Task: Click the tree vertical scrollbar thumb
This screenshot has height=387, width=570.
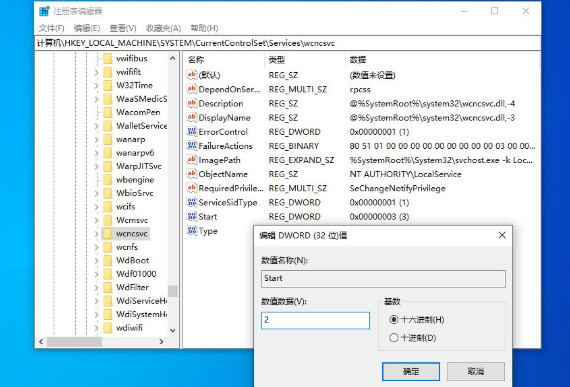Action: (x=173, y=291)
